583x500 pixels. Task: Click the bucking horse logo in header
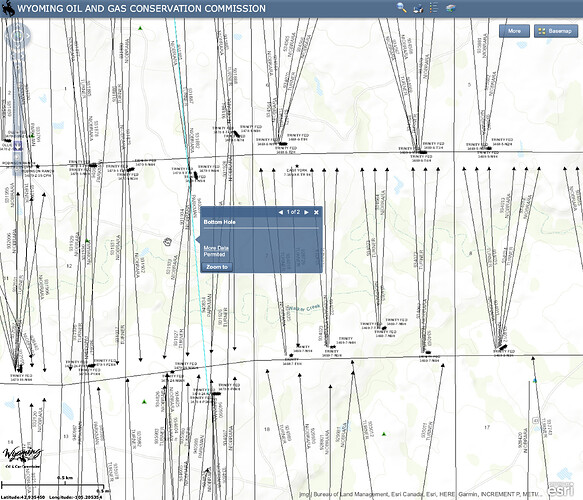pos(7,8)
